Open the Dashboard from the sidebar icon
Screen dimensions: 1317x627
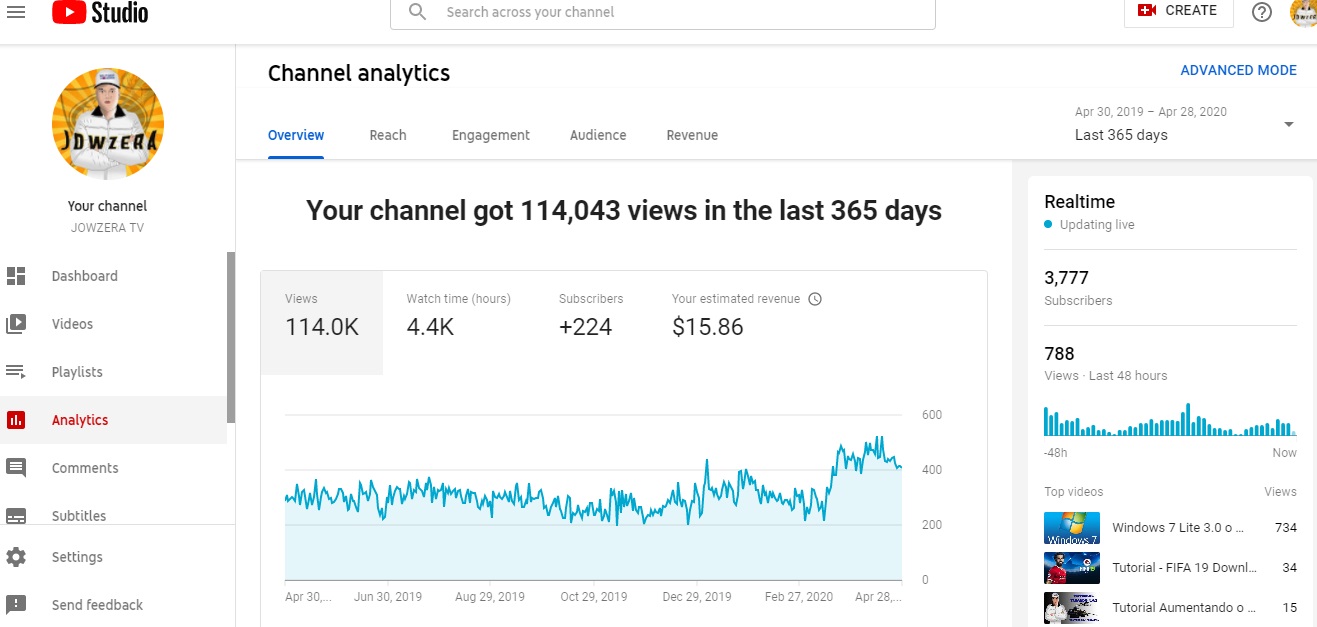[x=18, y=276]
